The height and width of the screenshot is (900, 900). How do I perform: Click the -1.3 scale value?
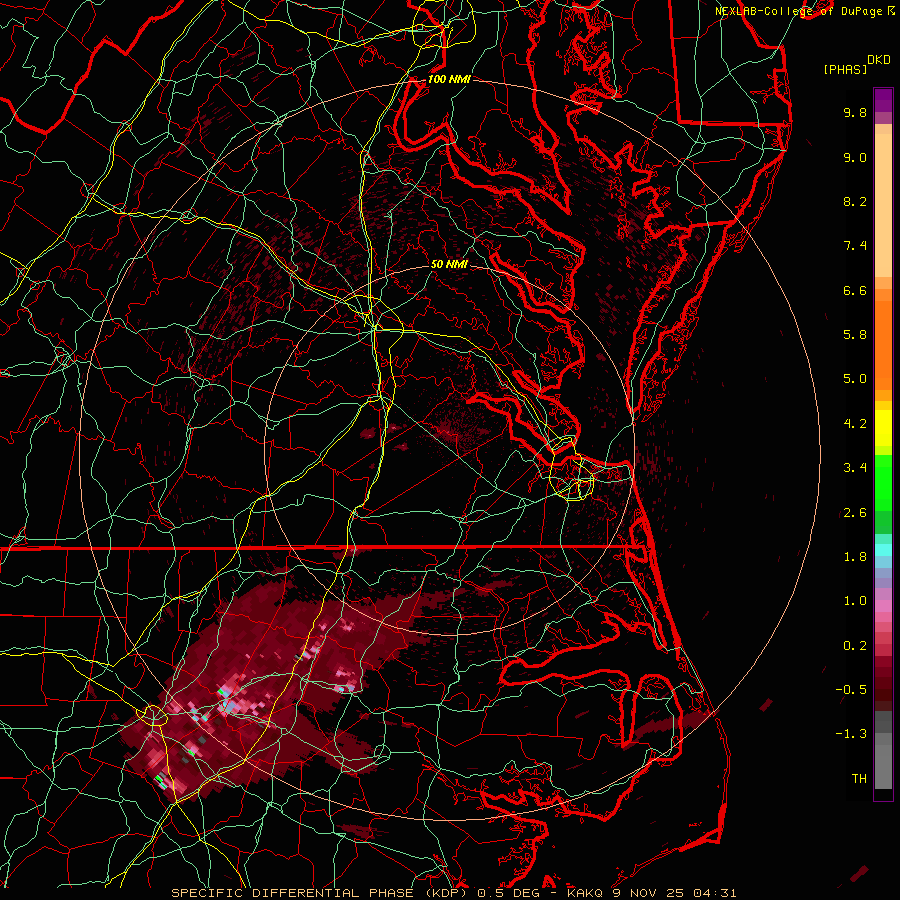[x=851, y=734]
